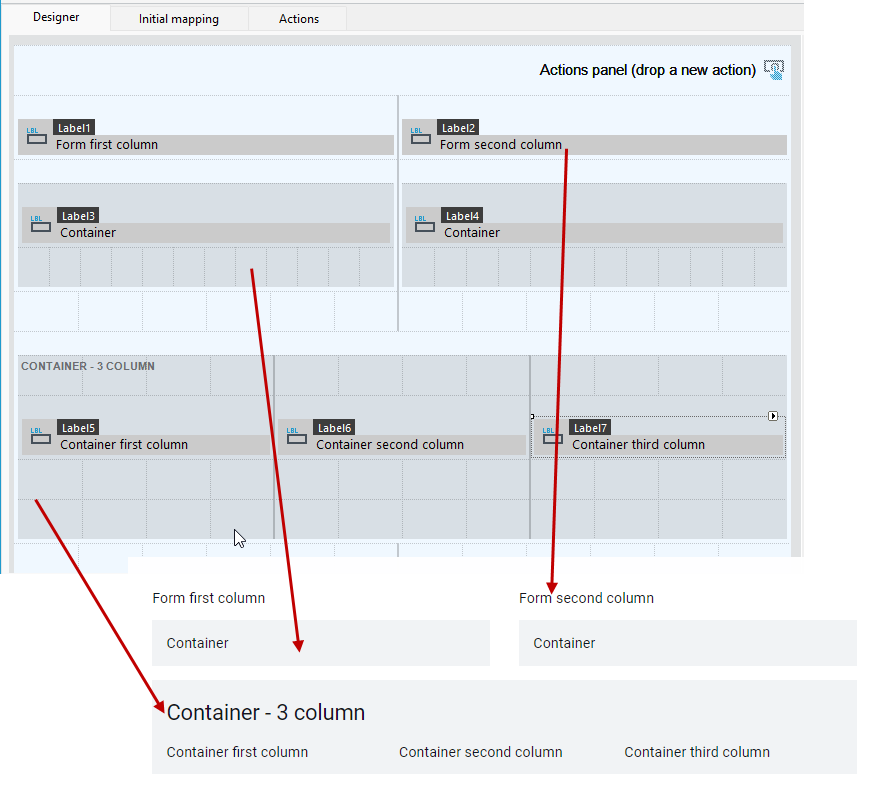Click the 'Form second column' preview text
Image resolution: width=876 pixels, height=796 pixels.
586,598
